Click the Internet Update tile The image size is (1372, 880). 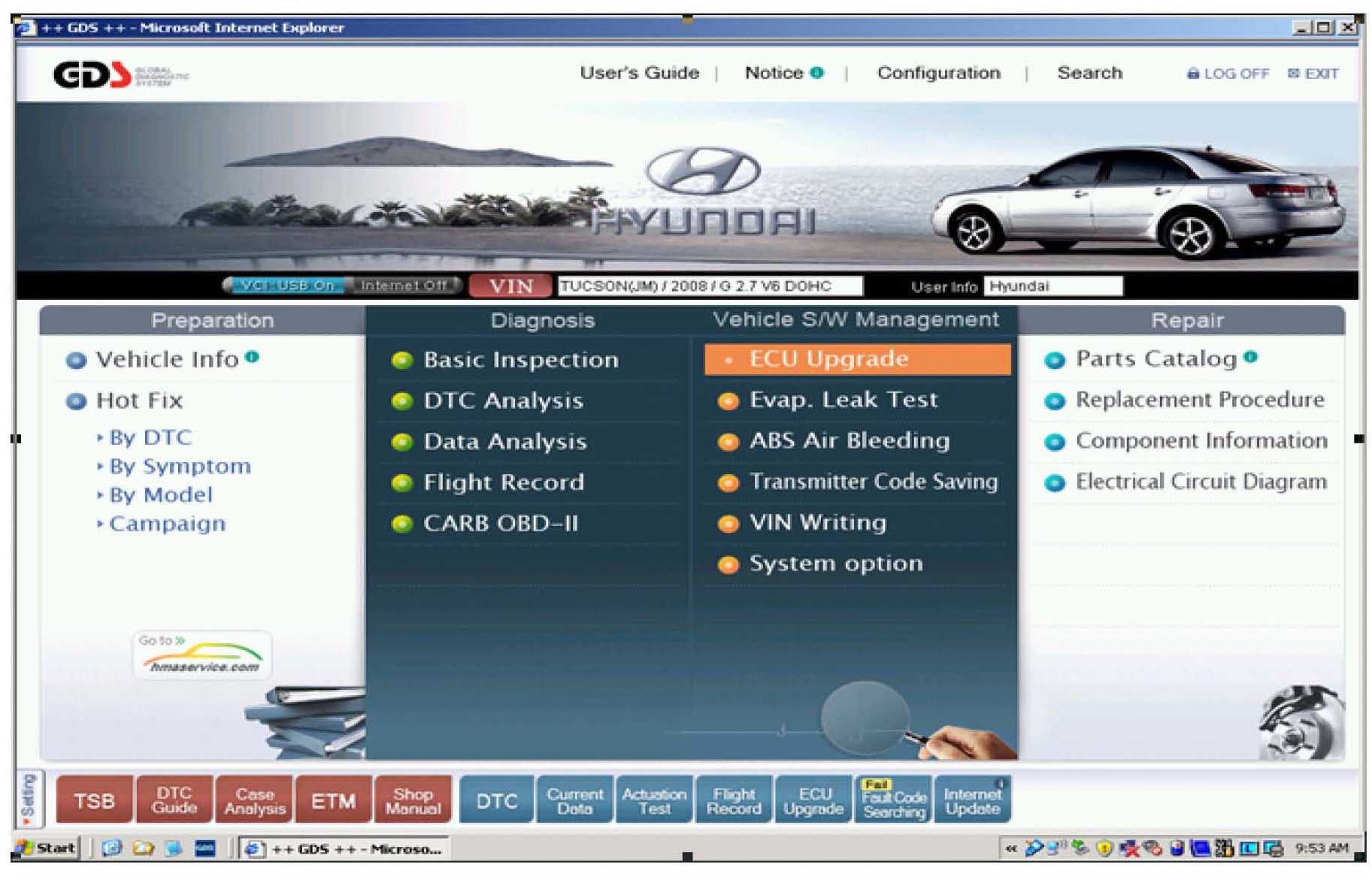(972, 801)
